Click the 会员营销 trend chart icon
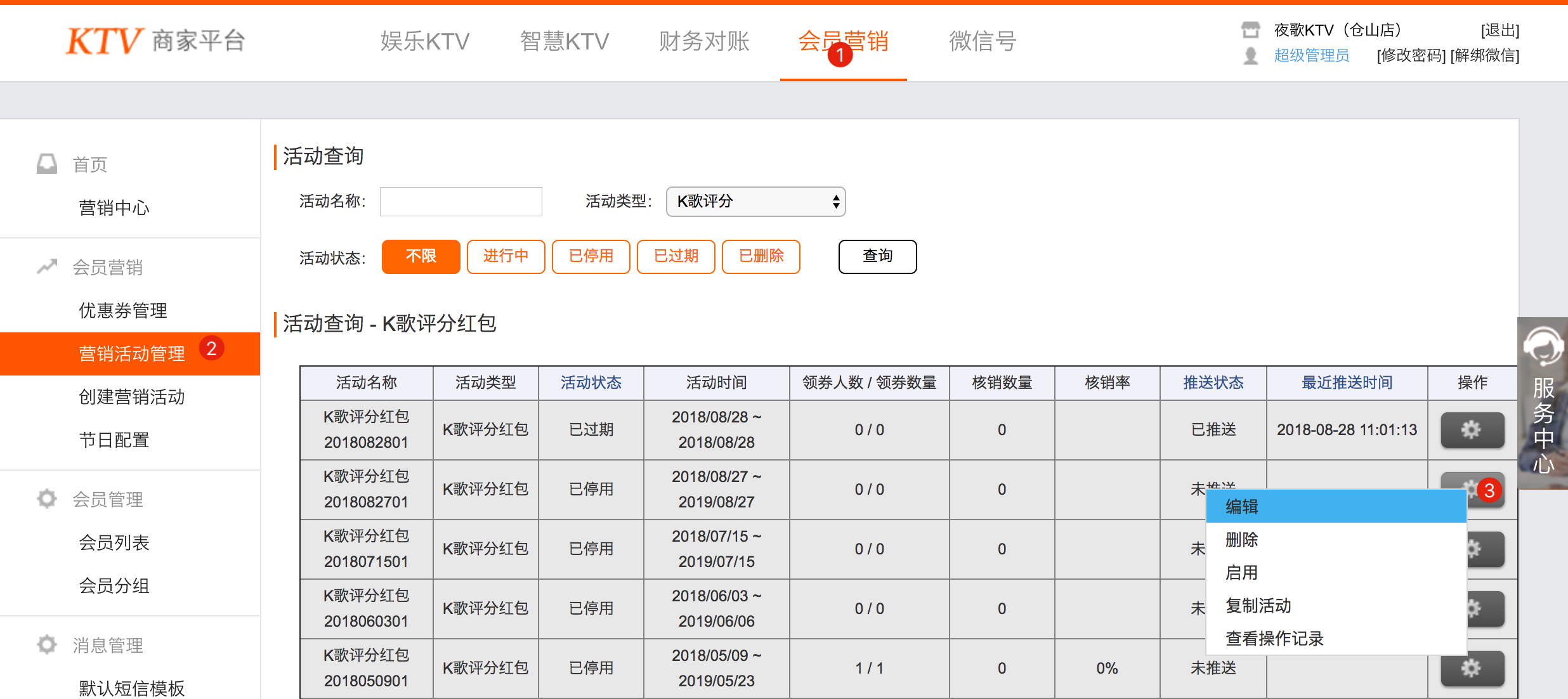Image resolution: width=1568 pixels, height=699 pixels. (47, 266)
